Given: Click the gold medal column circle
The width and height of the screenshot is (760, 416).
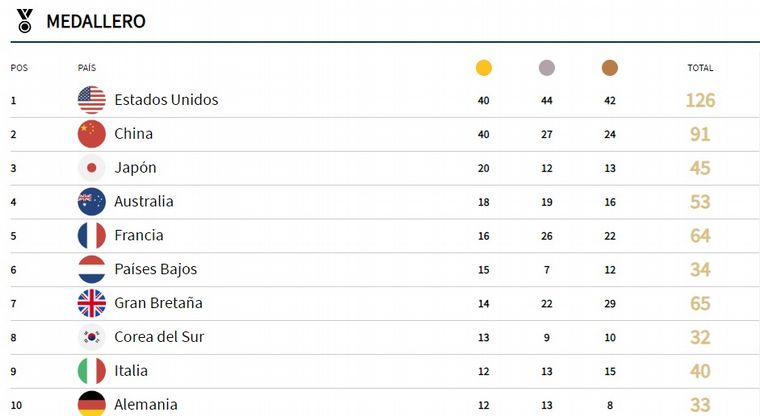Looking at the screenshot, I should pyautogui.click(x=484, y=68).
